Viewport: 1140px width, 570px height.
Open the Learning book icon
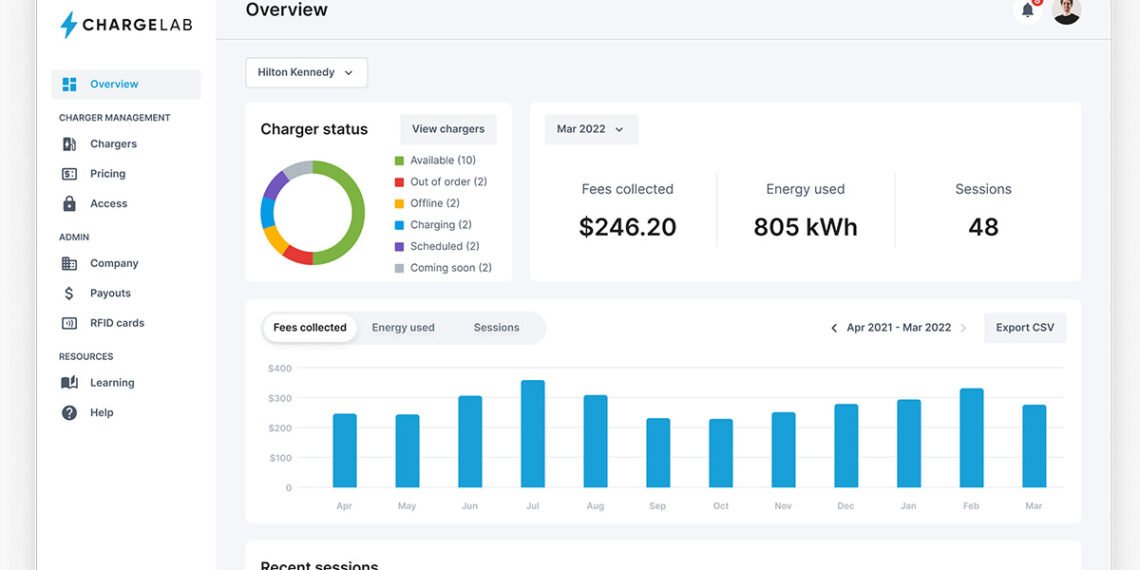(69, 383)
